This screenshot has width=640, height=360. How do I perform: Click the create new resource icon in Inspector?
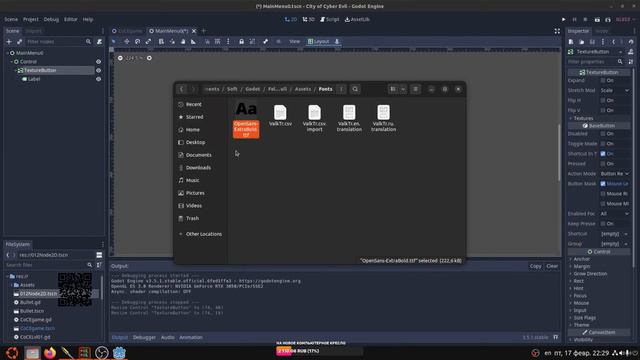[x=571, y=42]
